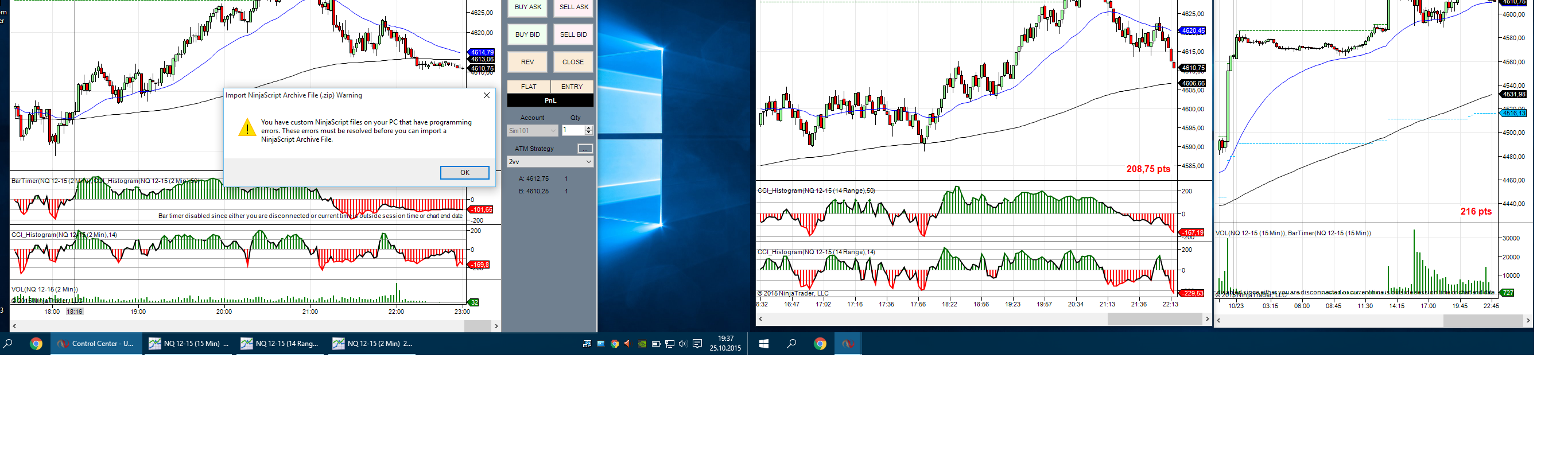Click the 4620,45 price marker on Range chart
The width and height of the screenshot is (1568, 451).
point(1192,30)
